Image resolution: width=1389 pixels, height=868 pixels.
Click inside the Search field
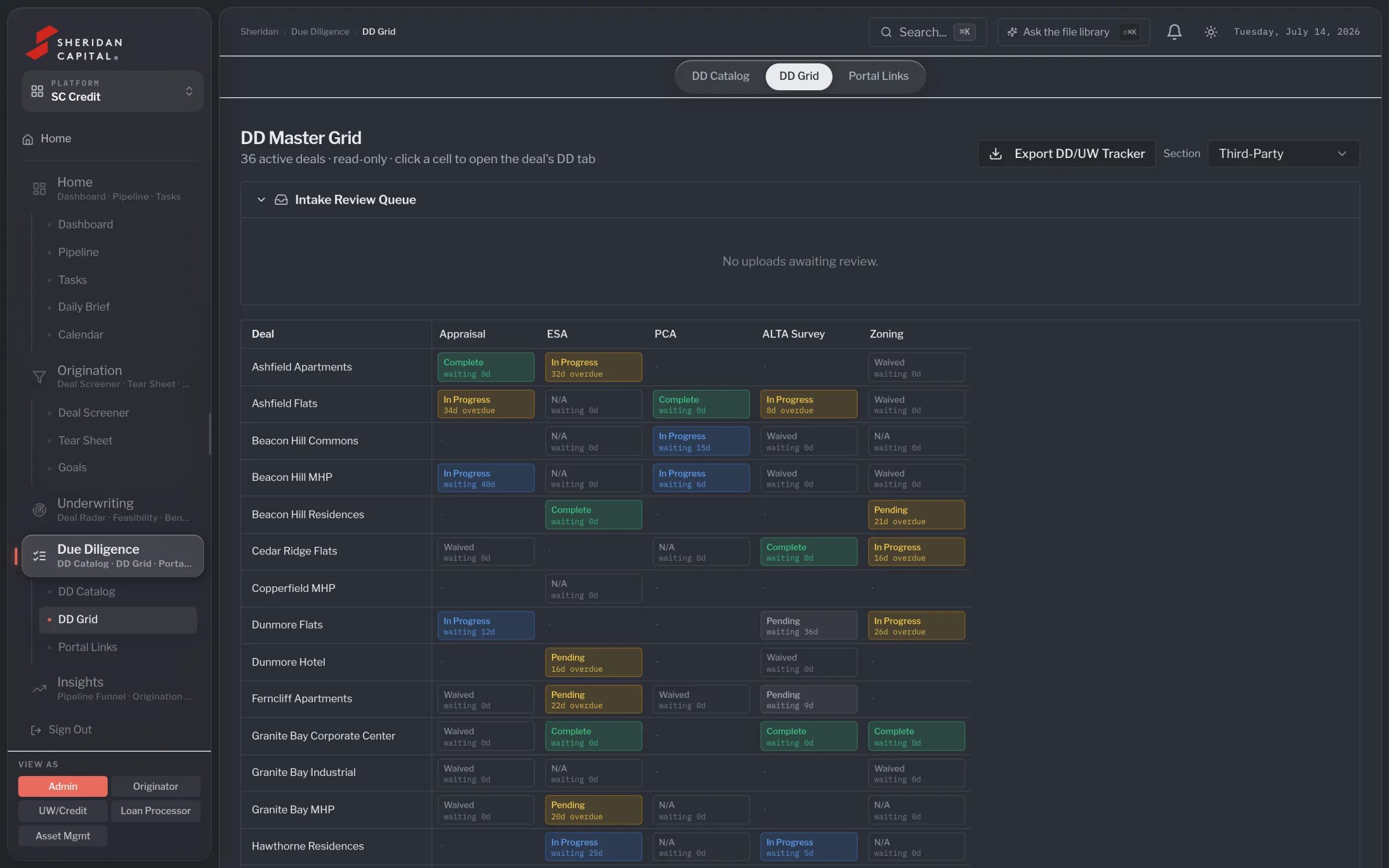927,32
